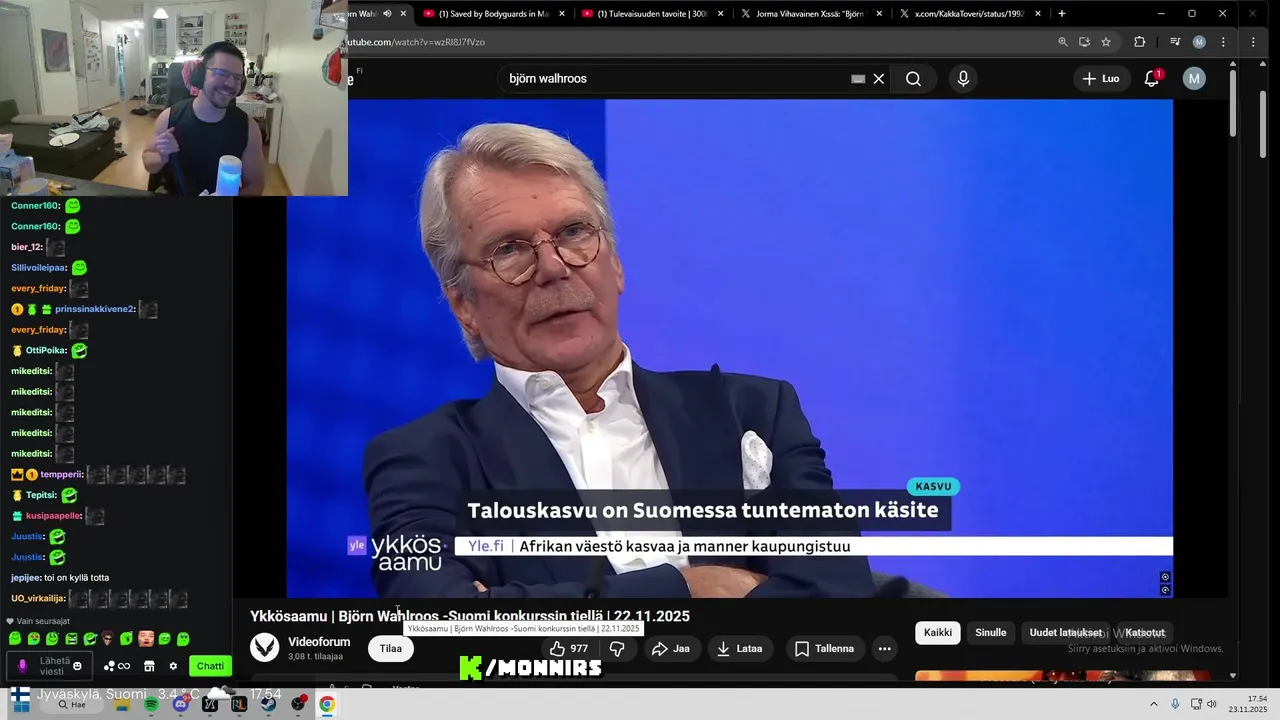1280x720 pixels.
Task: Click the video player area
Action: coord(730,348)
